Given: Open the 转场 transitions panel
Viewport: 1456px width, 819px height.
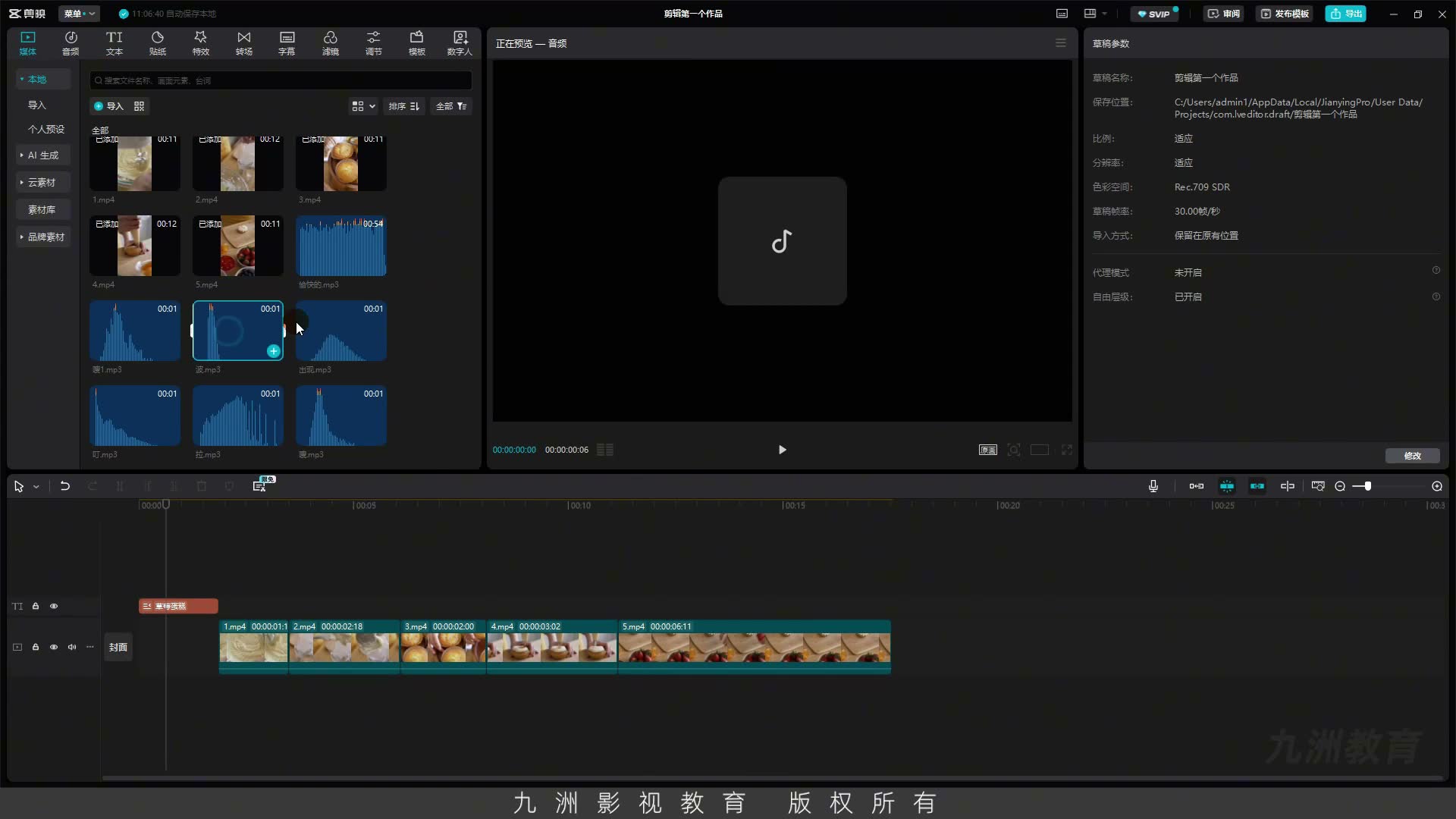Looking at the screenshot, I should (243, 43).
